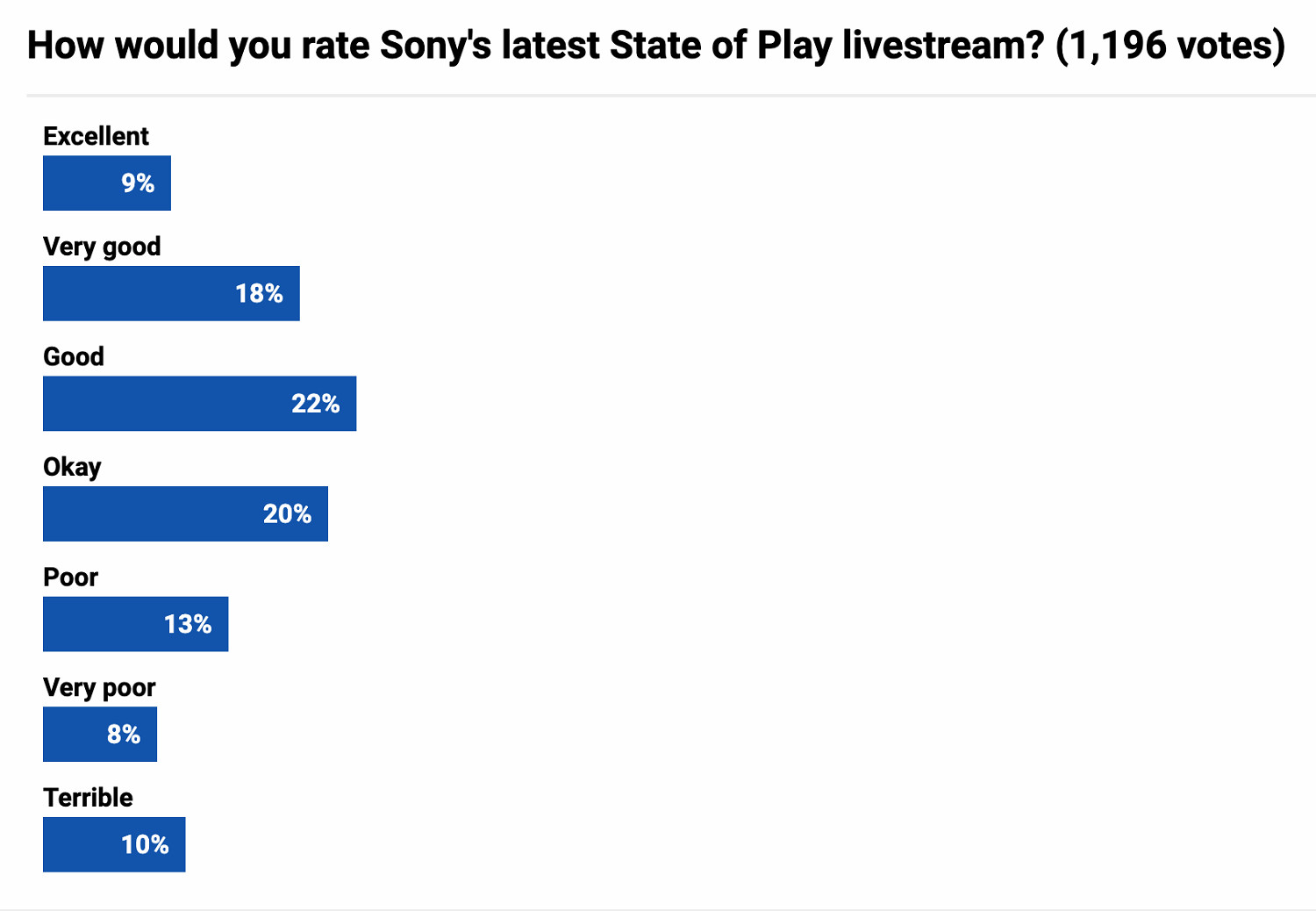Click the 20% percentage text
The width and height of the screenshot is (1316, 911).
tap(287, 514)
